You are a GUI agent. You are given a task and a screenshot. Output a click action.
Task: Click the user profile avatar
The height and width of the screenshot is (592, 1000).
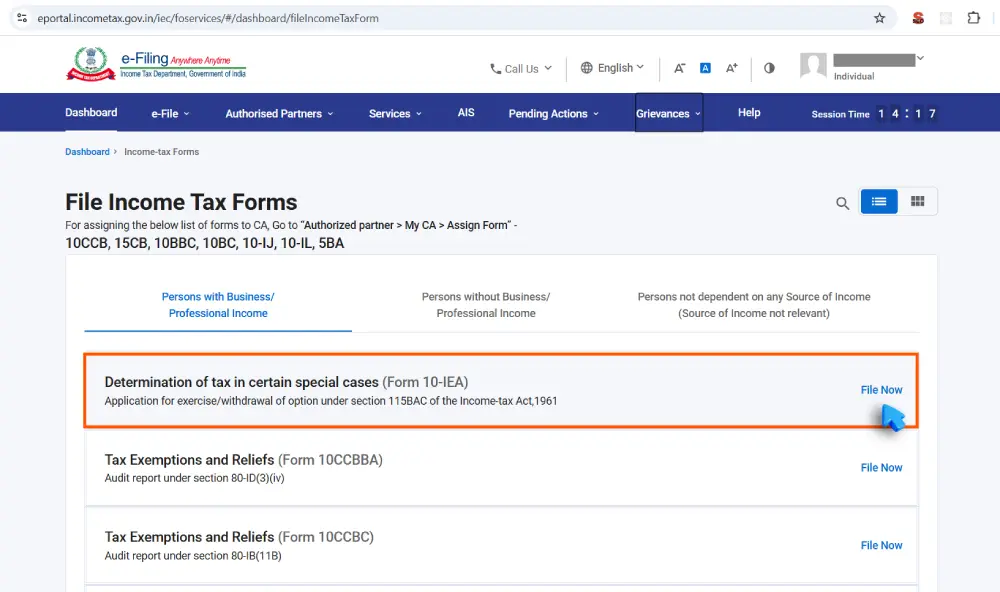tap(813, 67)
